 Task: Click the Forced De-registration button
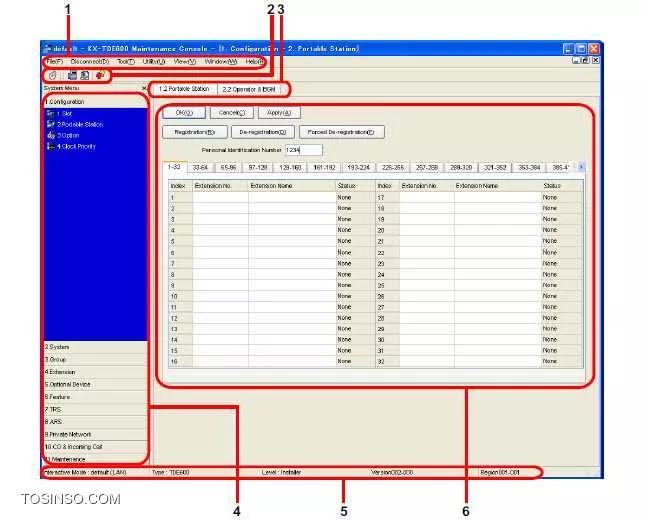(342, 132)
